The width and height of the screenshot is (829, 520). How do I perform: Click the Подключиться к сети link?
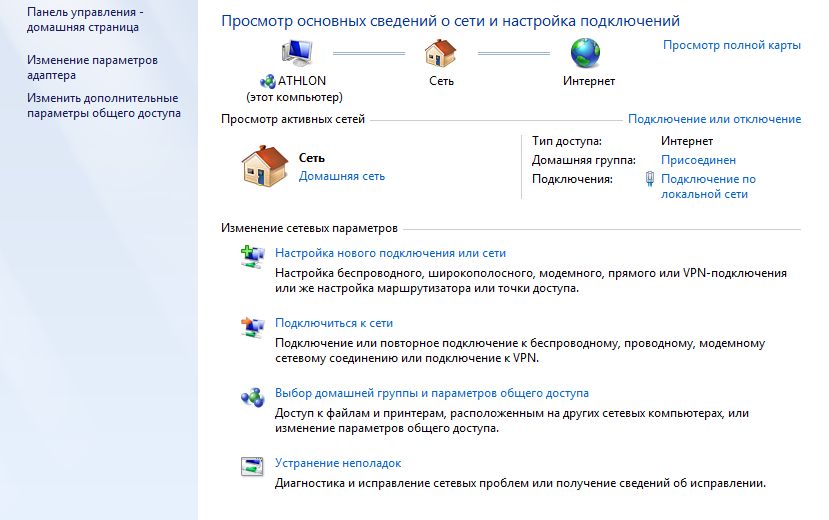point(334,323)
